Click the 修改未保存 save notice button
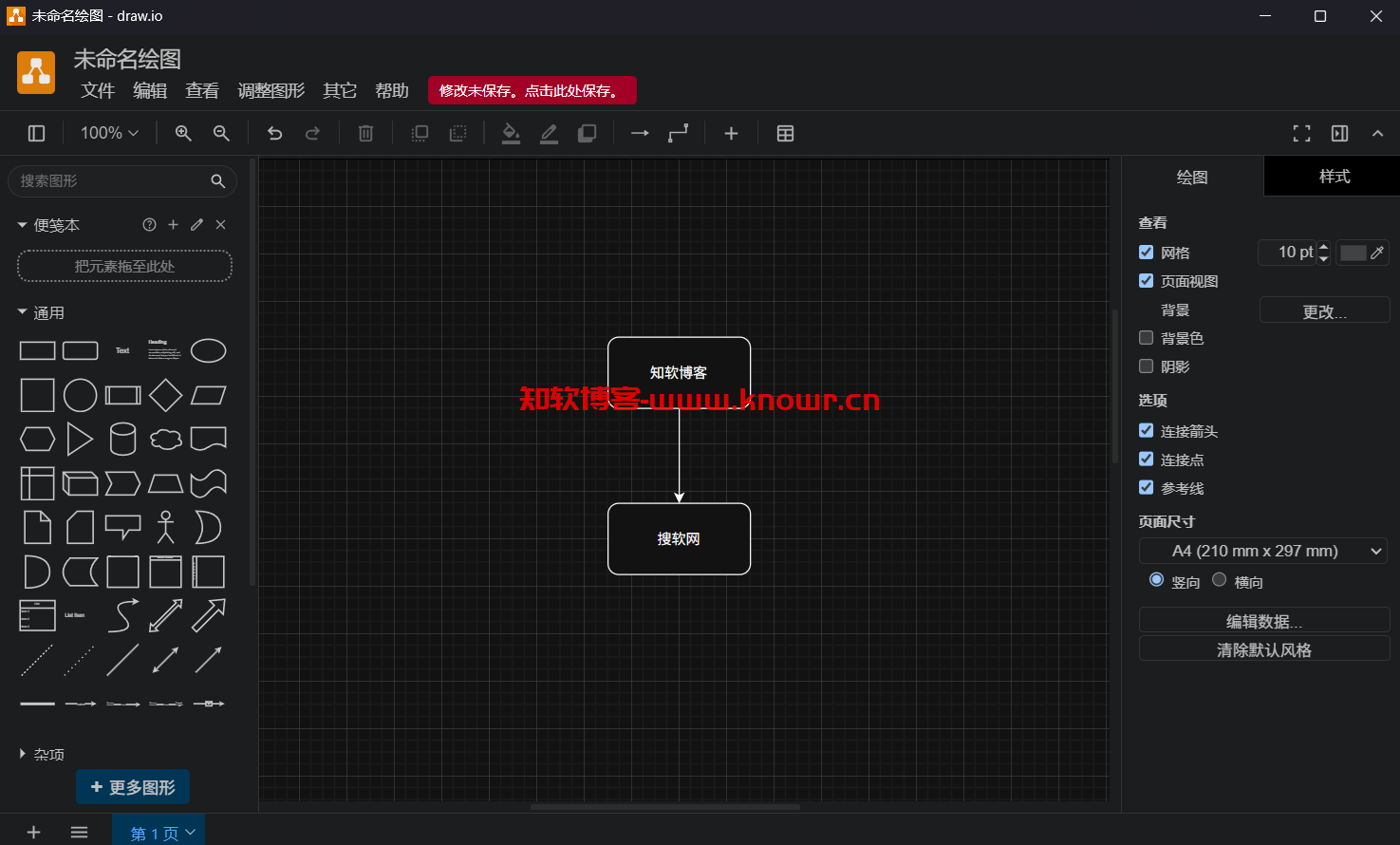The height and width of the screenshot is (845, 1400). pyautogui.click(x=532, y=91)
